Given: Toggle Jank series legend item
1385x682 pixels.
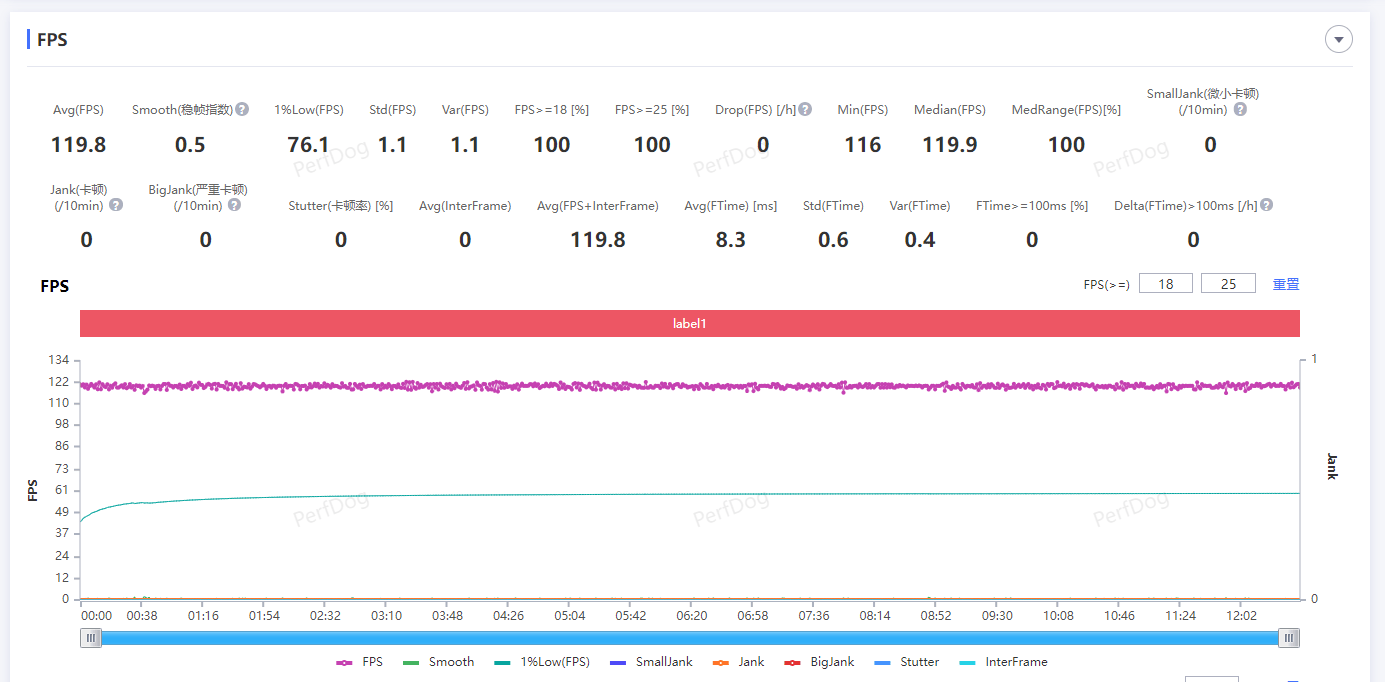Looking at the screenshot, I should 739,662.
